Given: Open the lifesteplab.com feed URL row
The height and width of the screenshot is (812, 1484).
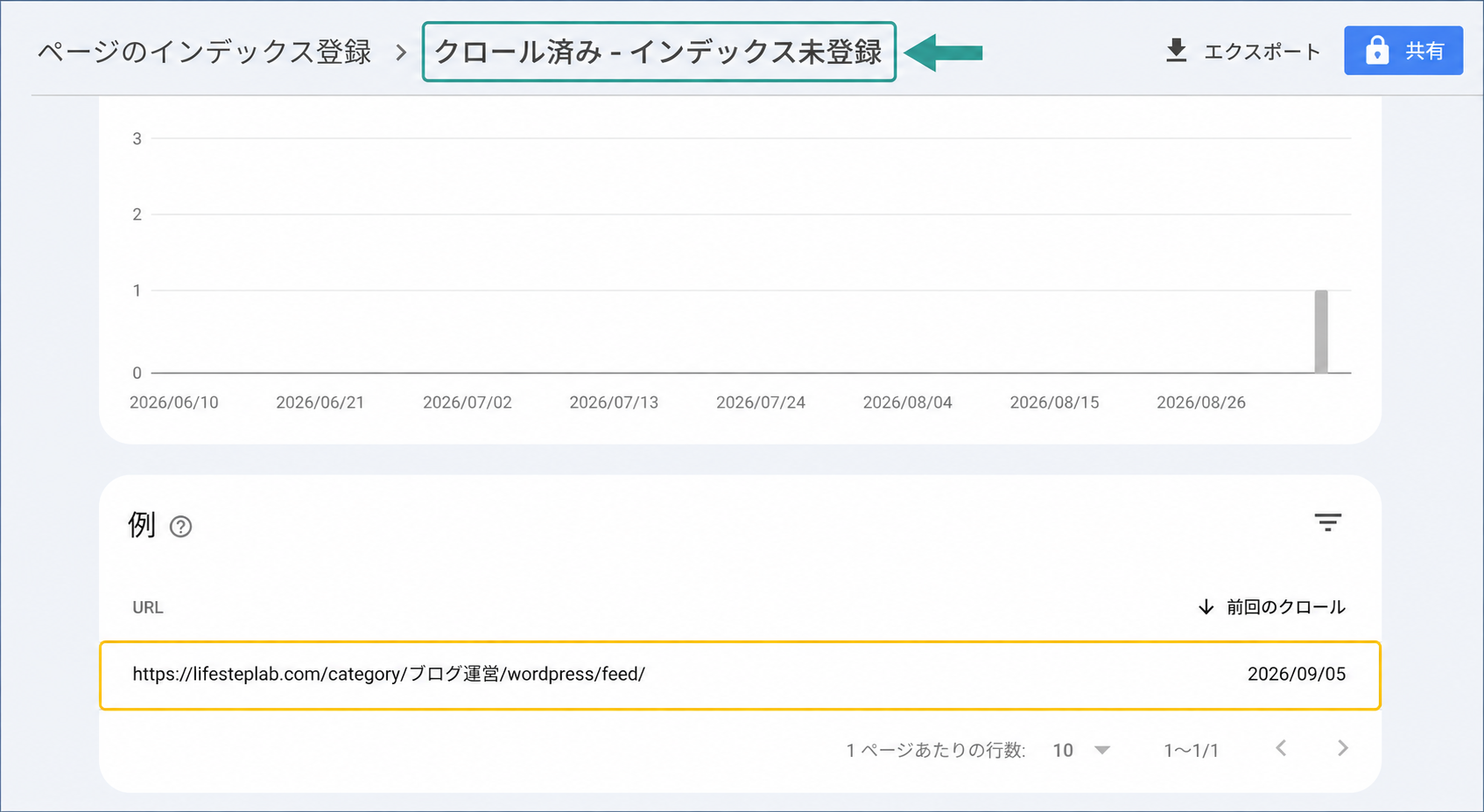Looking at the screenshot, I should click(x=740, y=675).
